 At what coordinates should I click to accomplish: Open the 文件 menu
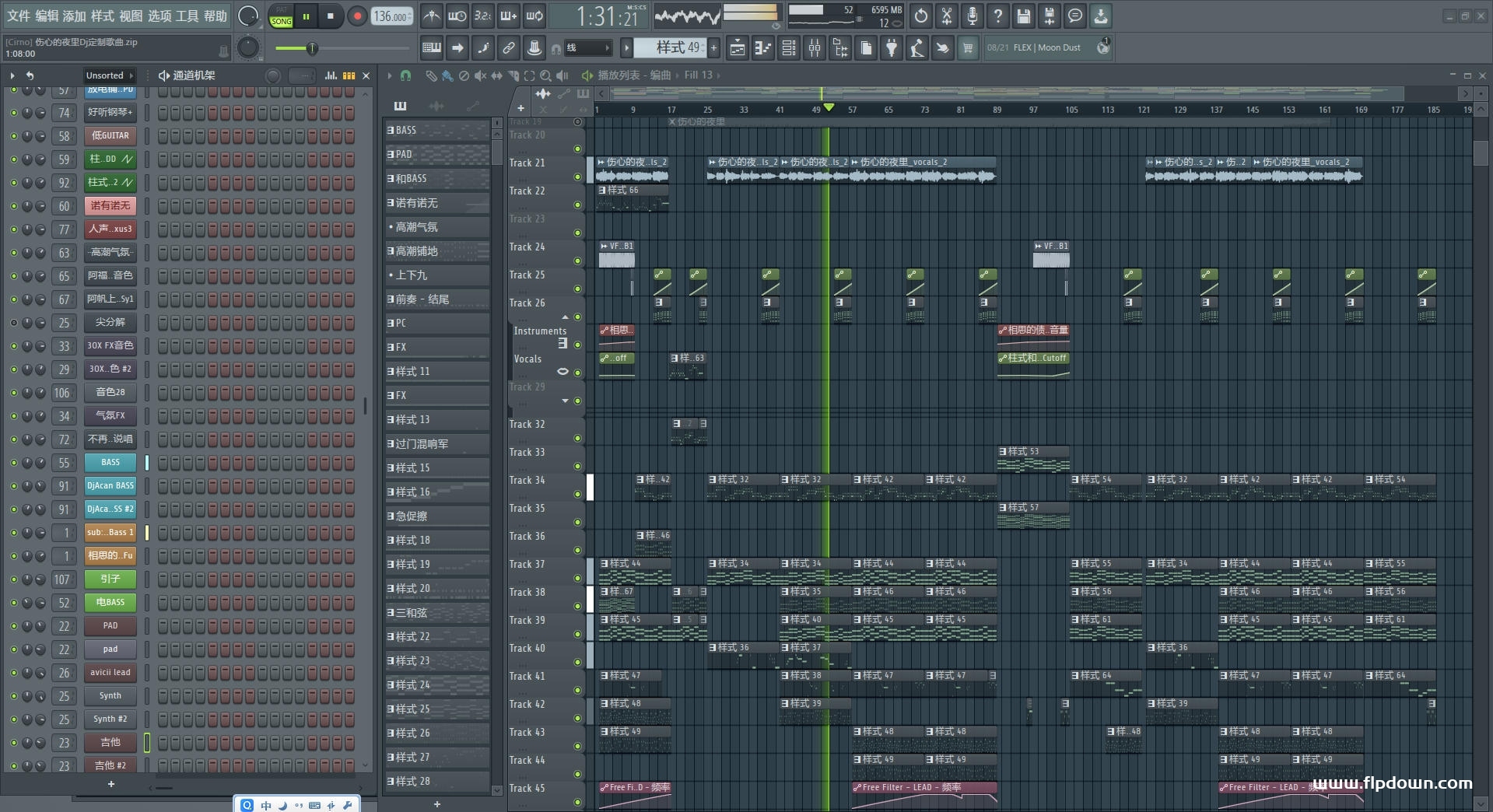(x=18, y=16)
